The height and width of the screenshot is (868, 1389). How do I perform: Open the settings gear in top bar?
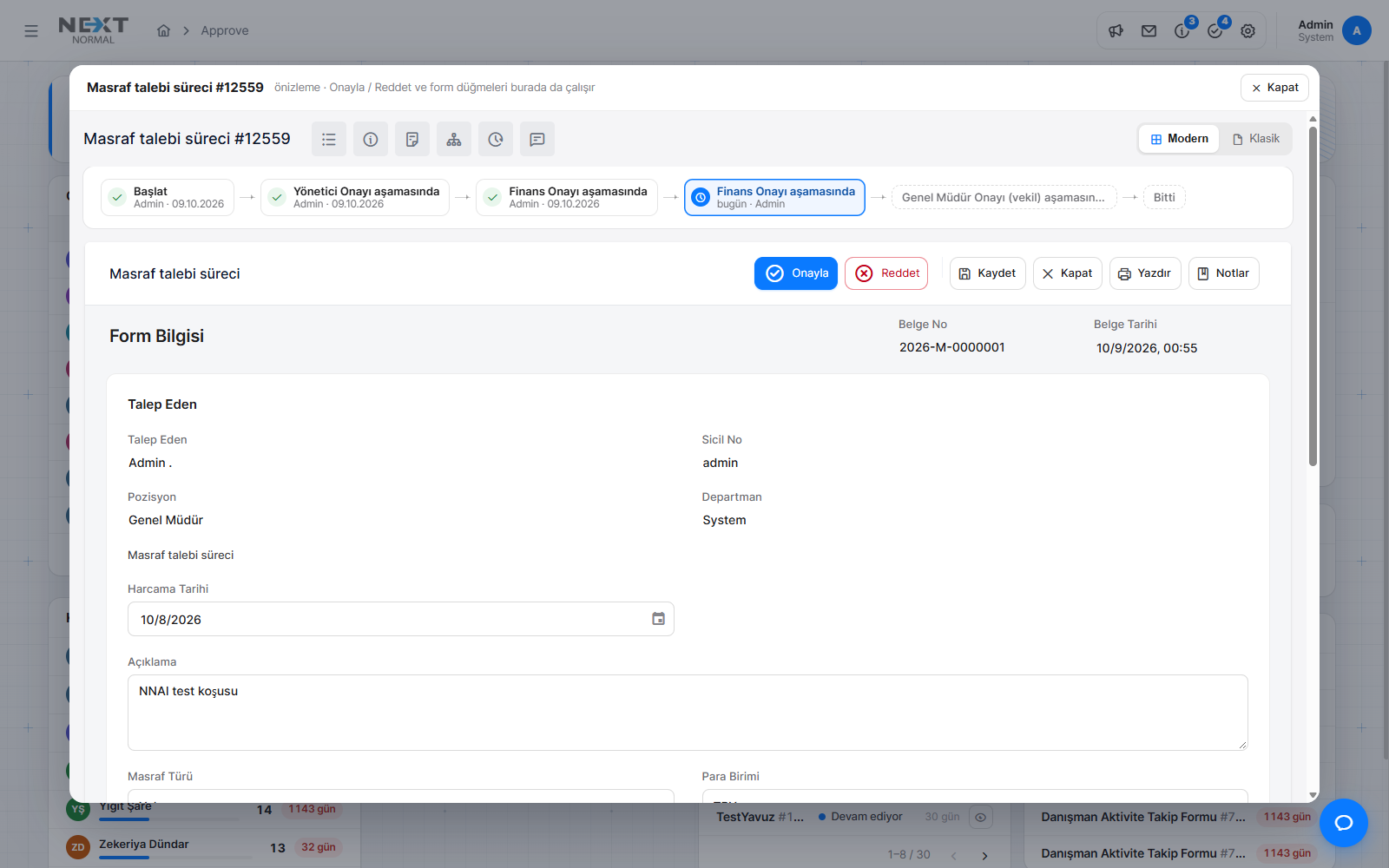click(1248, 31)
